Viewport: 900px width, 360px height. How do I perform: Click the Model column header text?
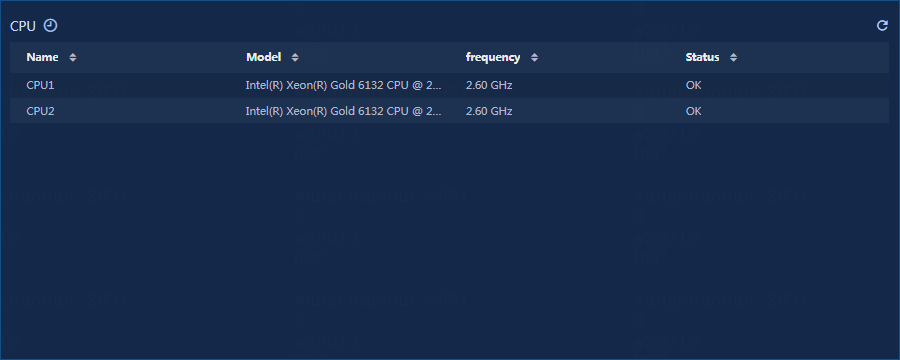[x=263, y=57]
